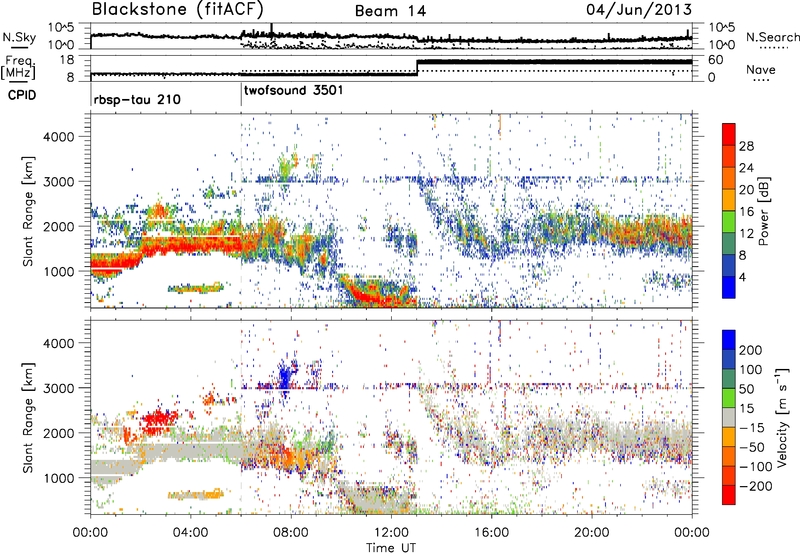Viewport: 800px width, 554px height.
Task: Click the "12" label on Power color bar
Action: [746, 234]
